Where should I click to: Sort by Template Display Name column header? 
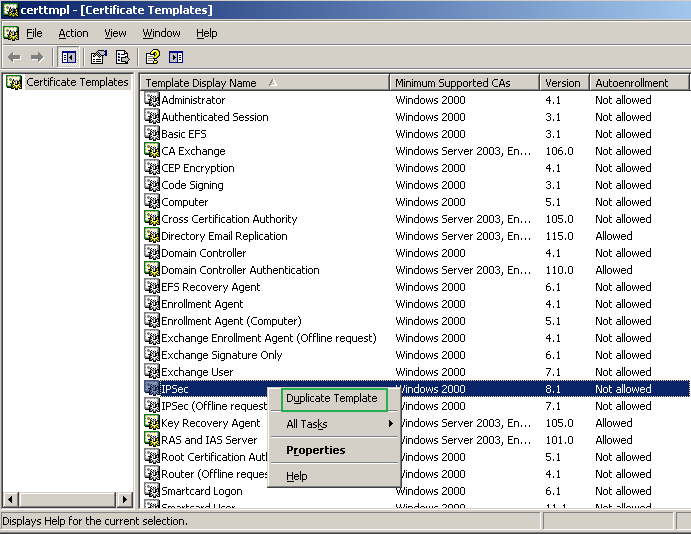265,83
